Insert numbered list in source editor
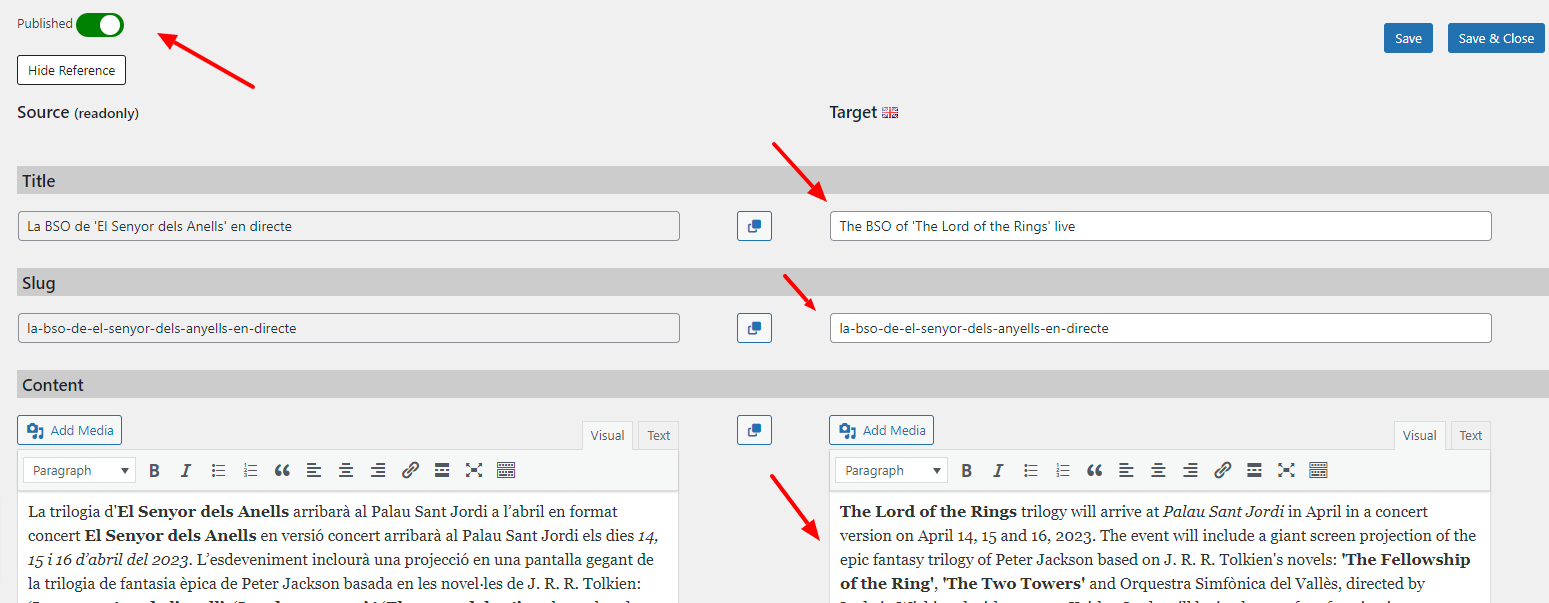Viewport: 1549px width, 603px height. (x=250, y=470)
